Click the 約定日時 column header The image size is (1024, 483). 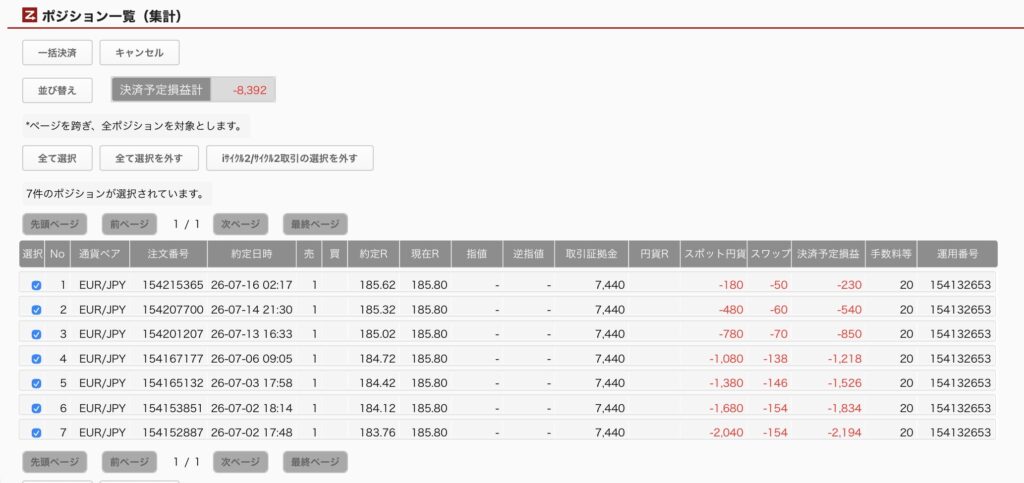click(x=252, y=254)
